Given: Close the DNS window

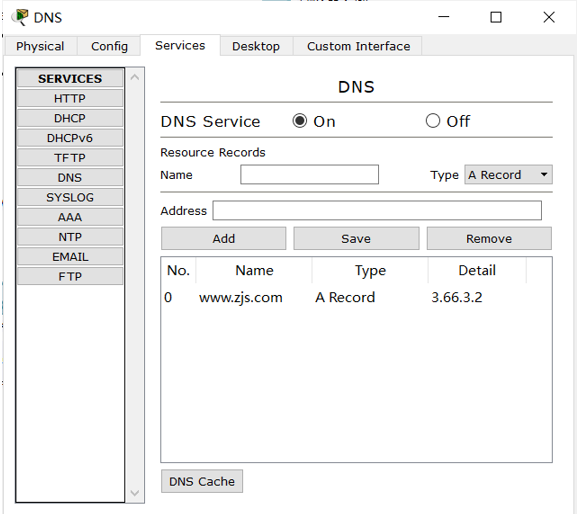Looking at the screenshot, I should (x=549, y=17).
